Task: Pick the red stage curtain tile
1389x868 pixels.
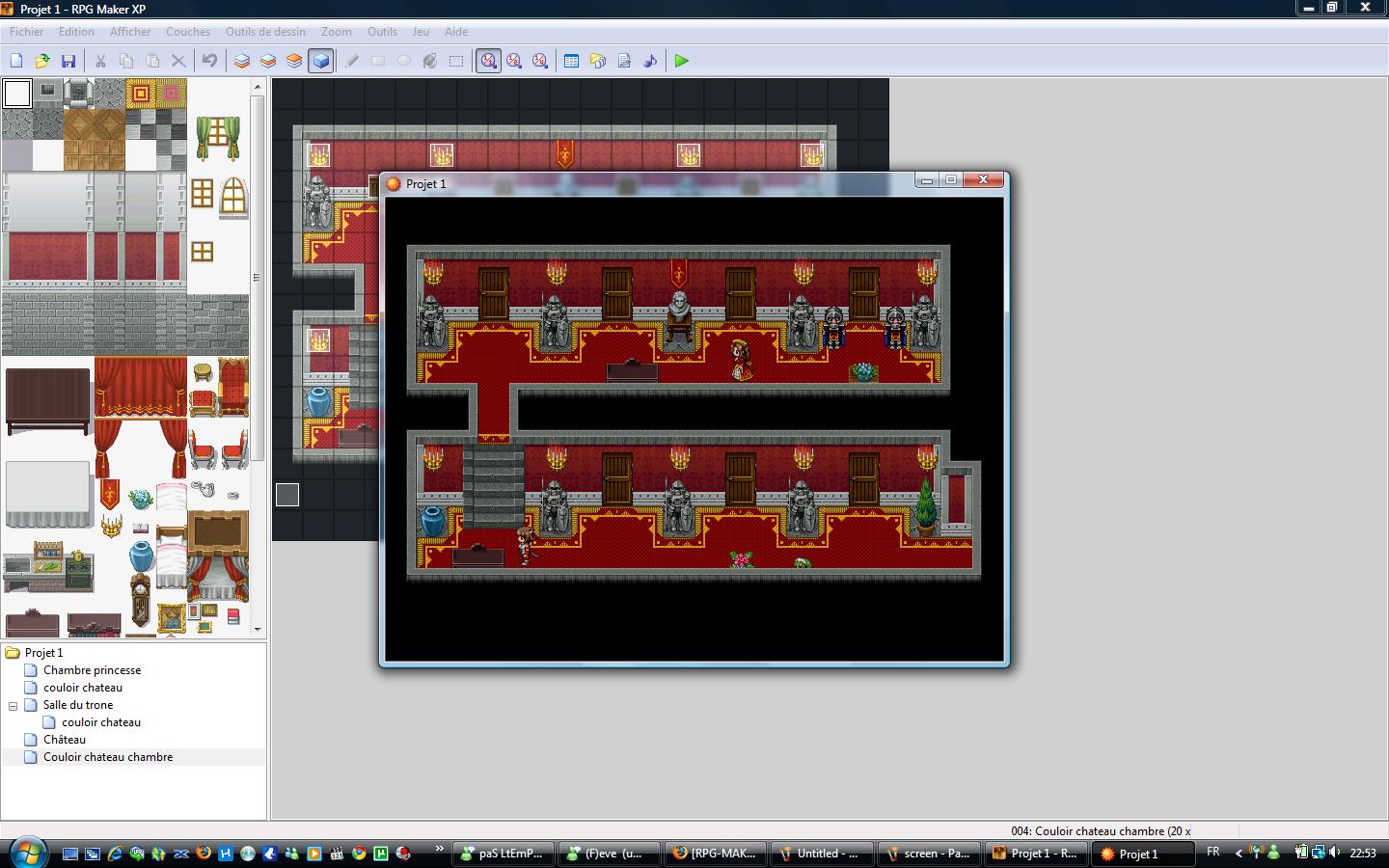Action: (141, 388)
